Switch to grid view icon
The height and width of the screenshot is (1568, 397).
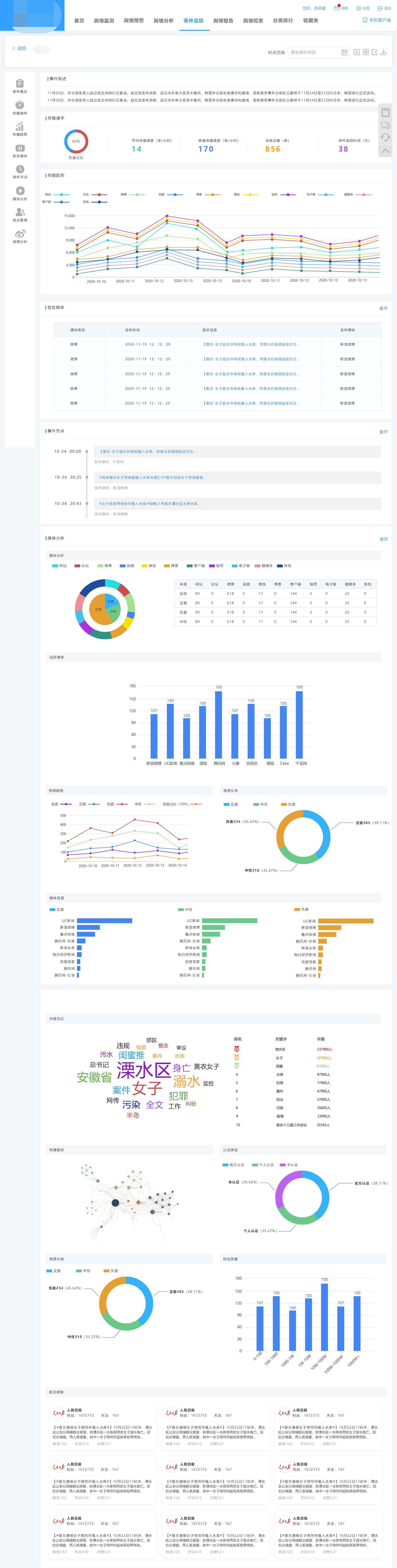(366, 52)
